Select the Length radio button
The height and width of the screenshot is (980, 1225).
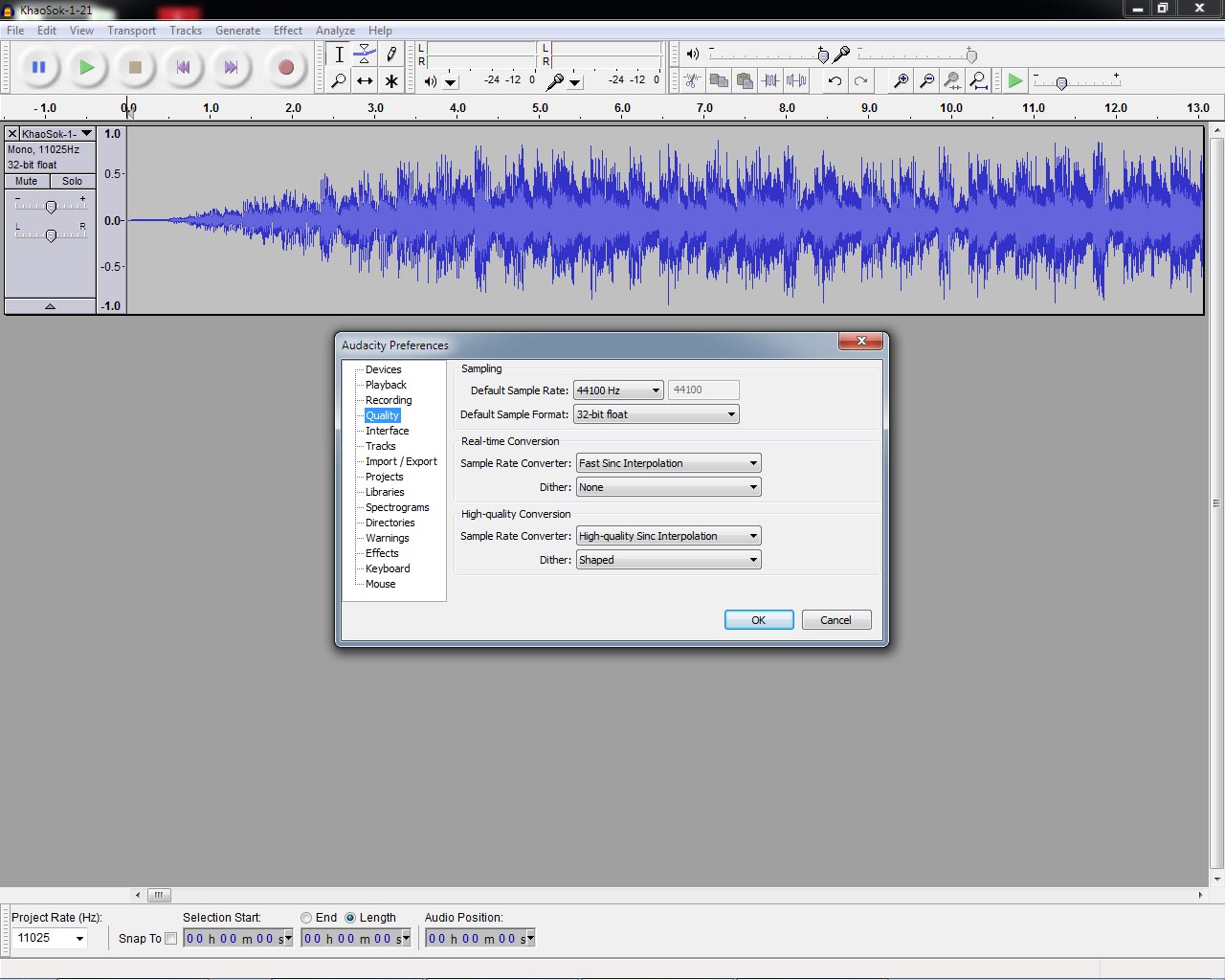(350, 918)
